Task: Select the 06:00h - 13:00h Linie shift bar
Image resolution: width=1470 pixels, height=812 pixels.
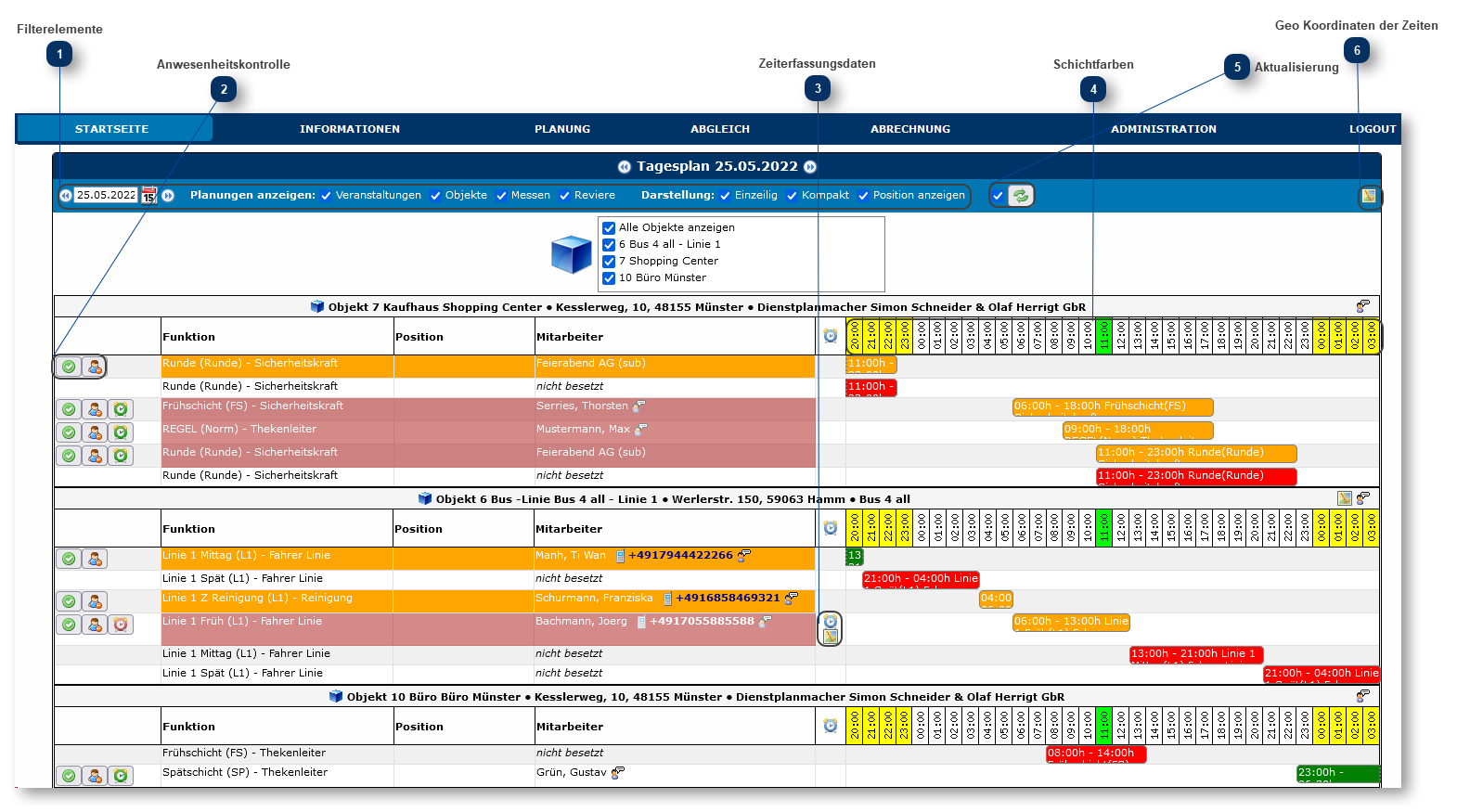Action: [1071, 622]
